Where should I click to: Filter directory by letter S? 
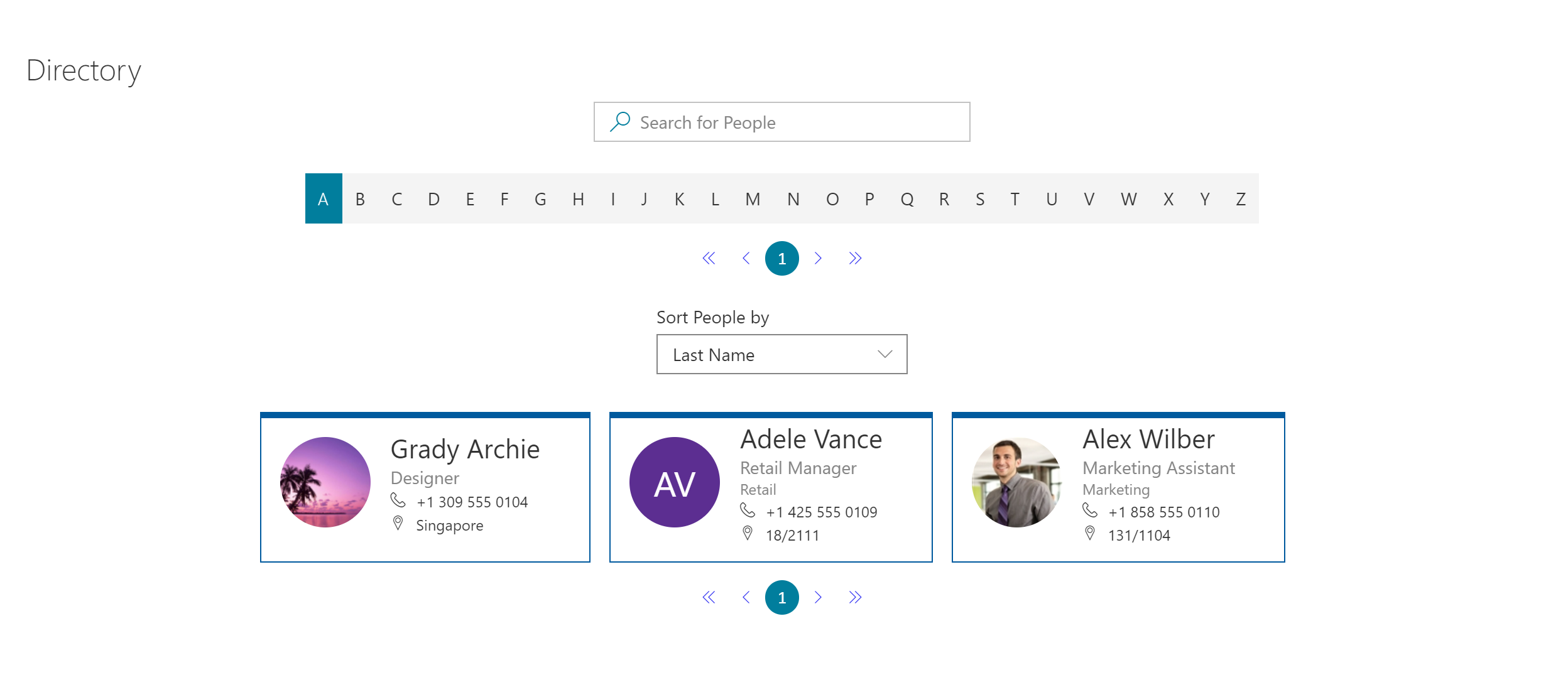tap(980, 198)
